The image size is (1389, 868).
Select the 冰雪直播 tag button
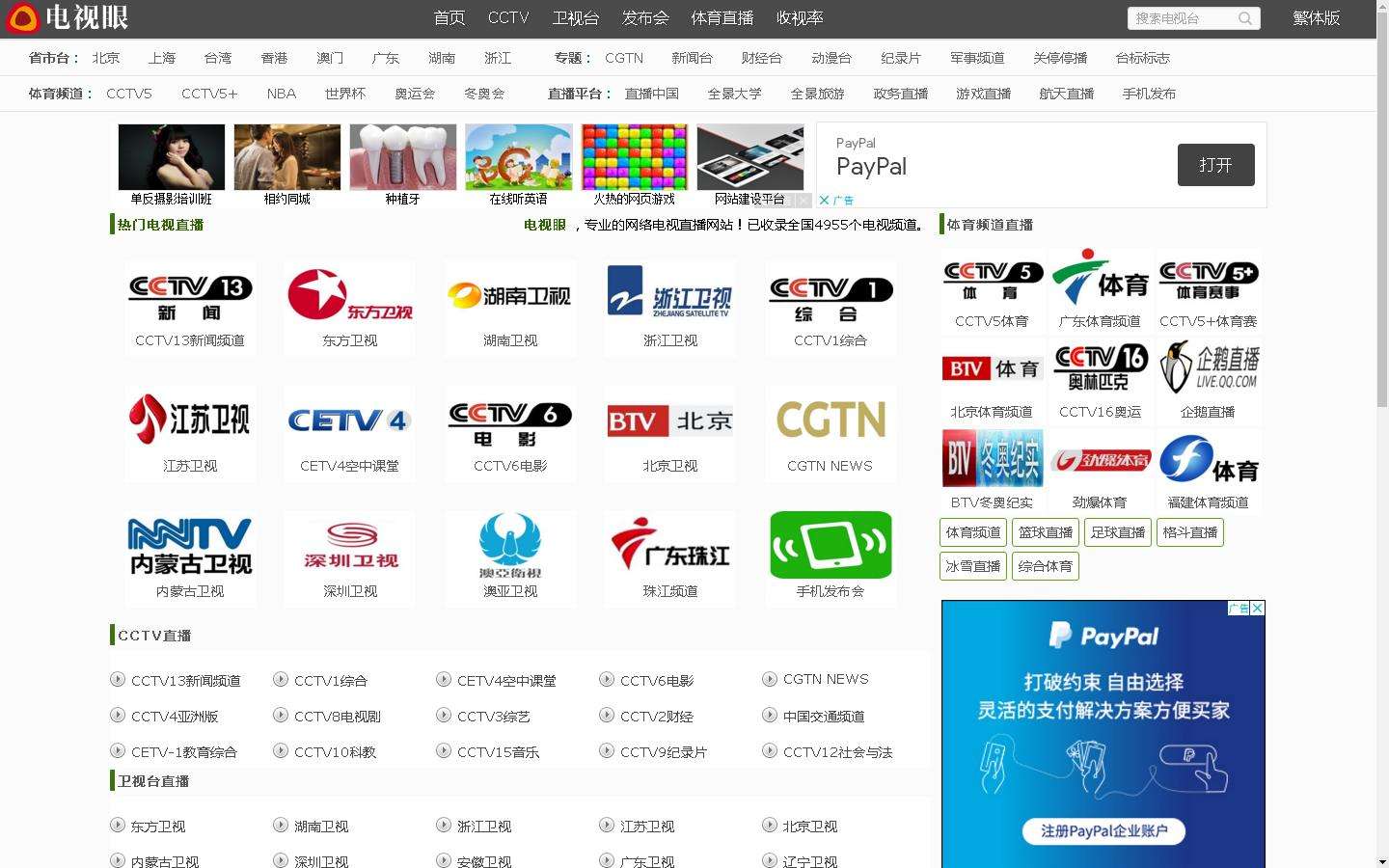tap(973, 566)
